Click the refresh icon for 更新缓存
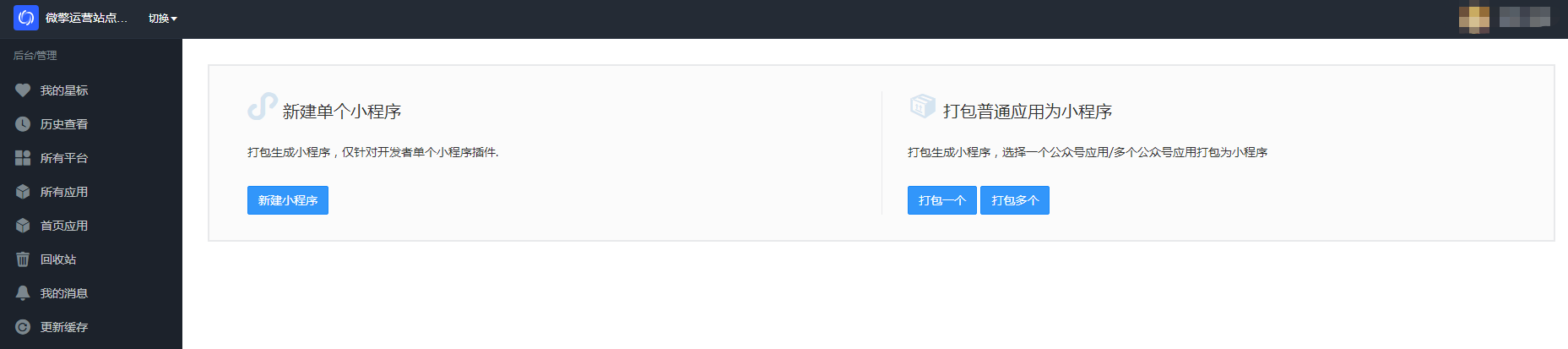 23,327
